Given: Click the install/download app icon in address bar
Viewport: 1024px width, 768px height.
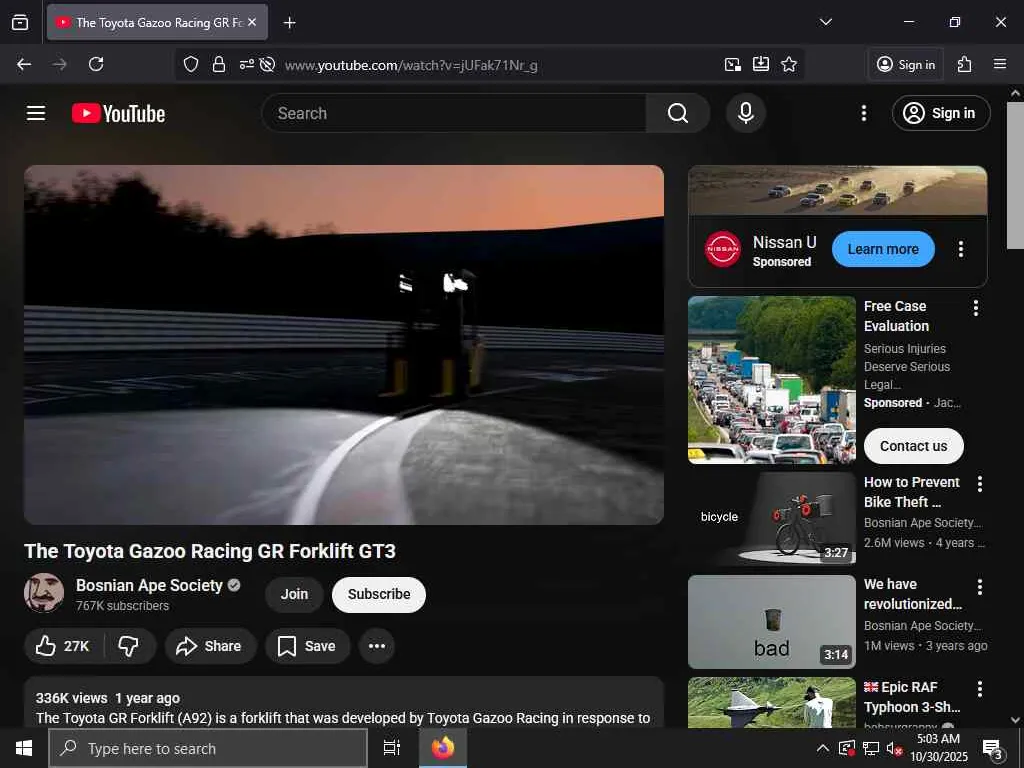Looking at the screenshot, I should click(761, 64).
